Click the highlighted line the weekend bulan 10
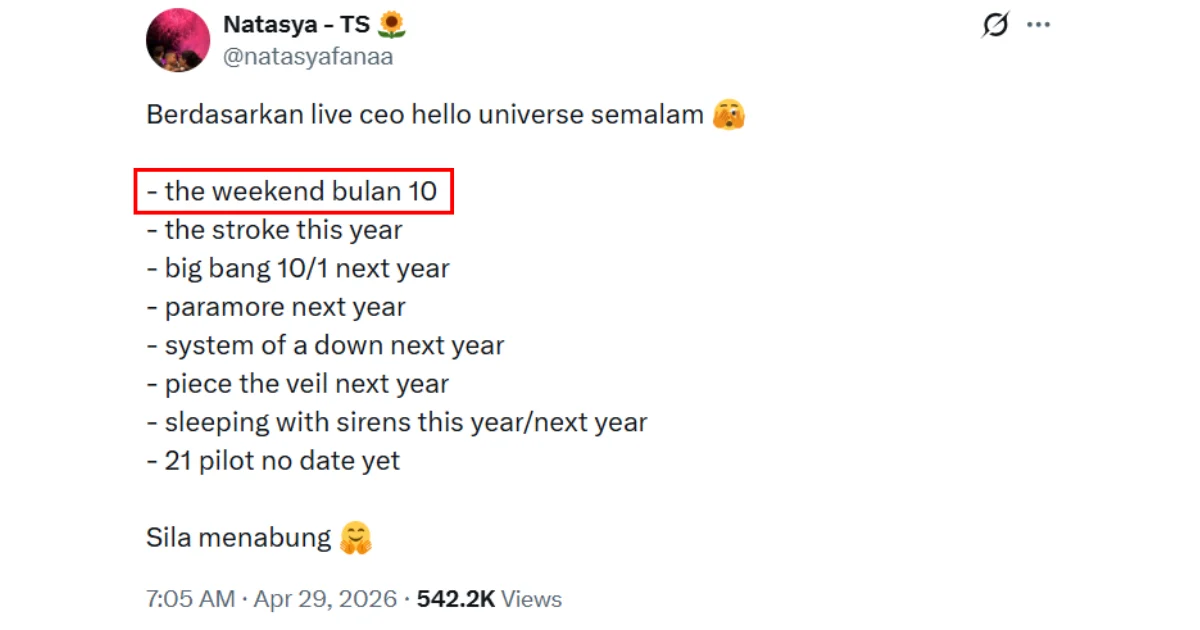Screen dimensions: 1200x630 pyautogui.click(x=293, y=191)
